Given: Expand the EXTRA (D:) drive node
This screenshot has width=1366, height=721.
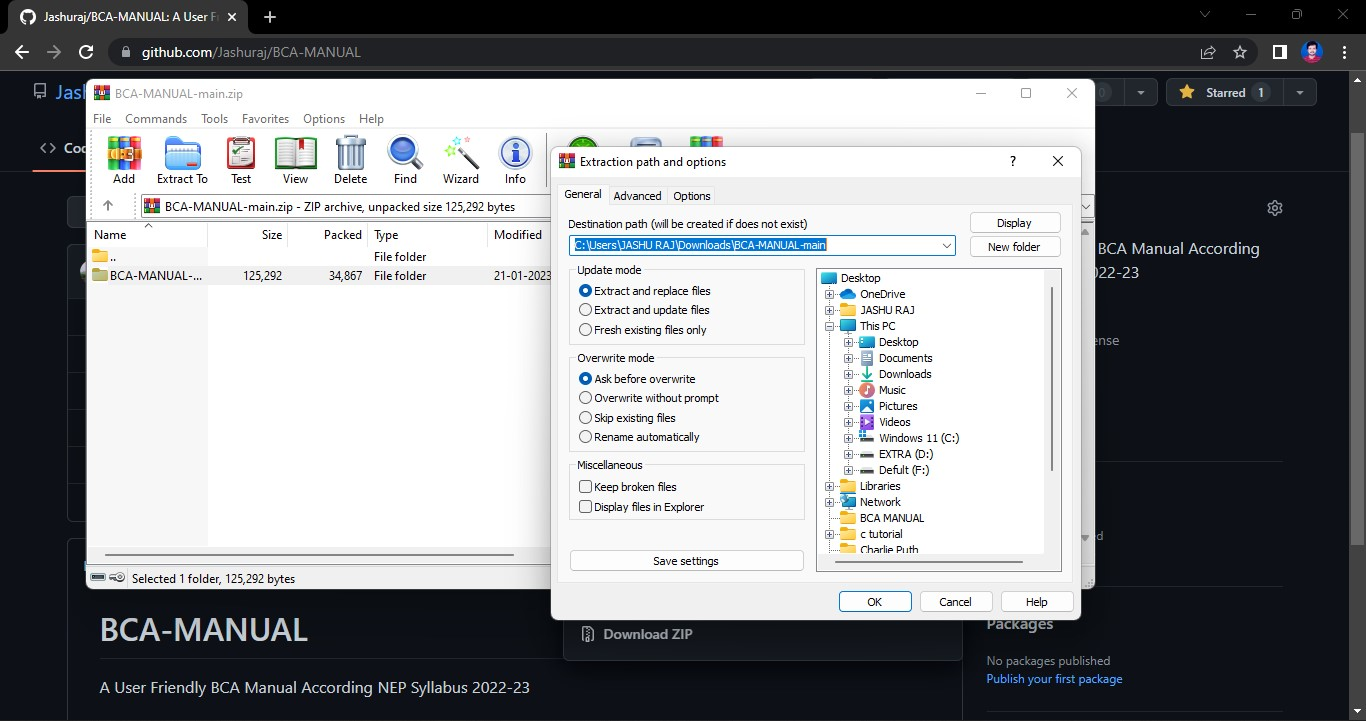Looking at the screenshot, I should [848, 454].
